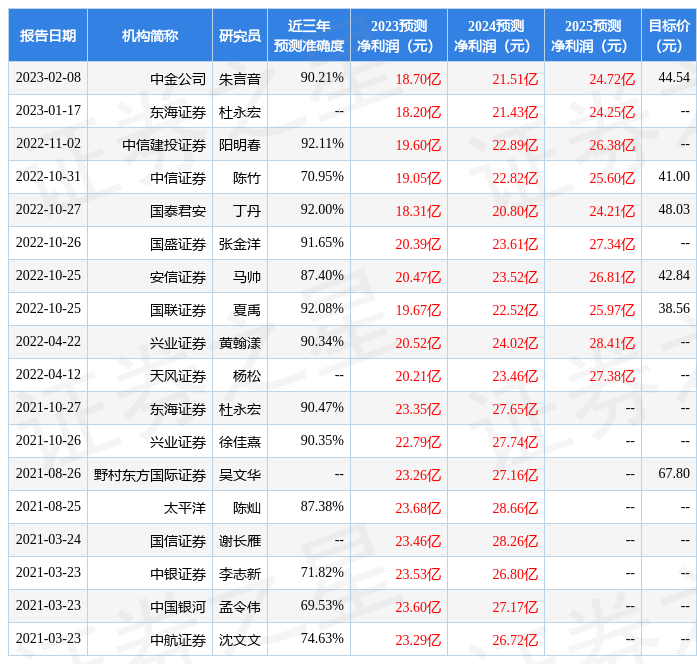
Task: Select researcher name 丁丹
Action: [x=247, y=211]
